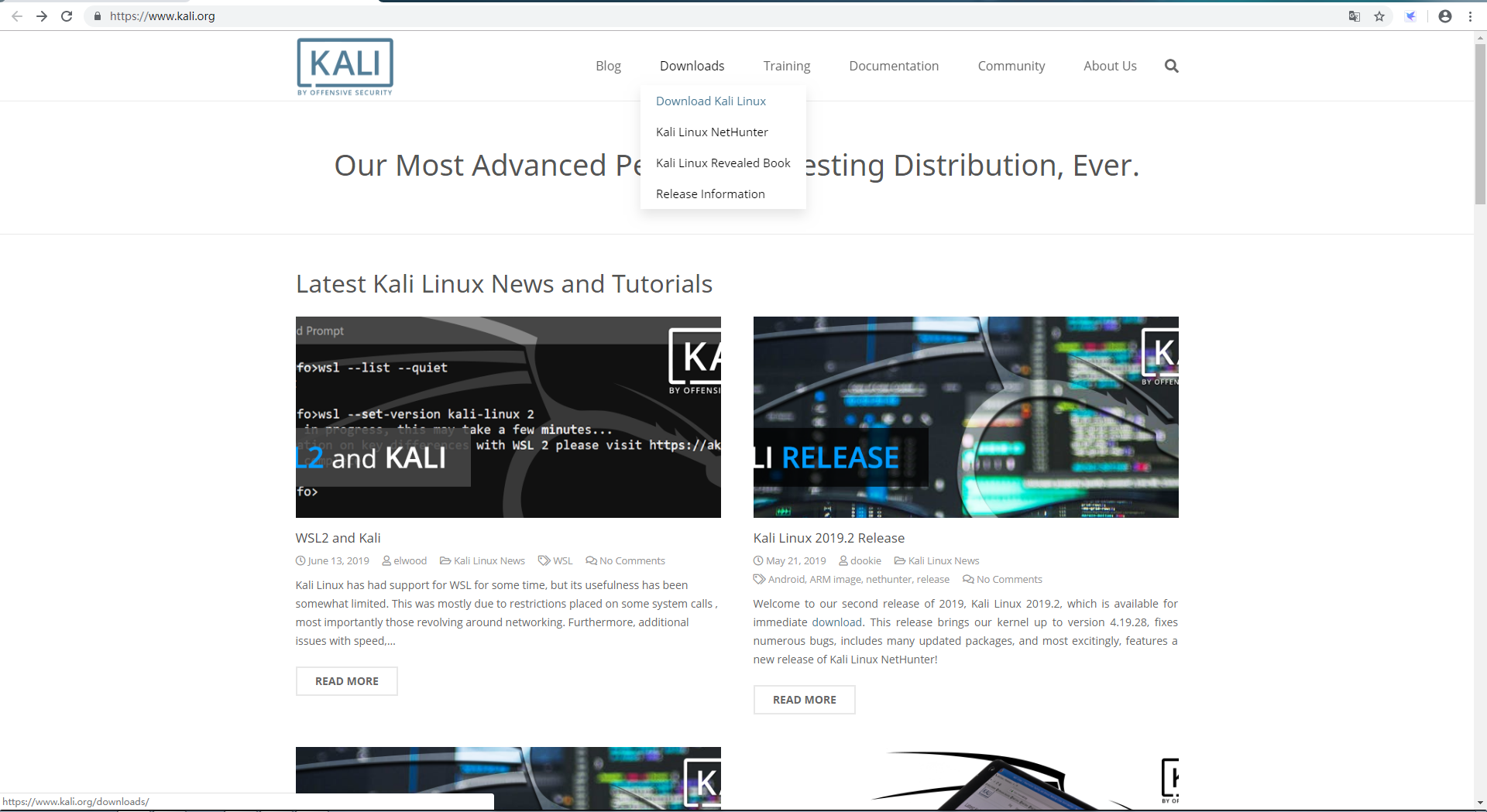
Task: Click the tag icon before Android
Action: (758, 579)
